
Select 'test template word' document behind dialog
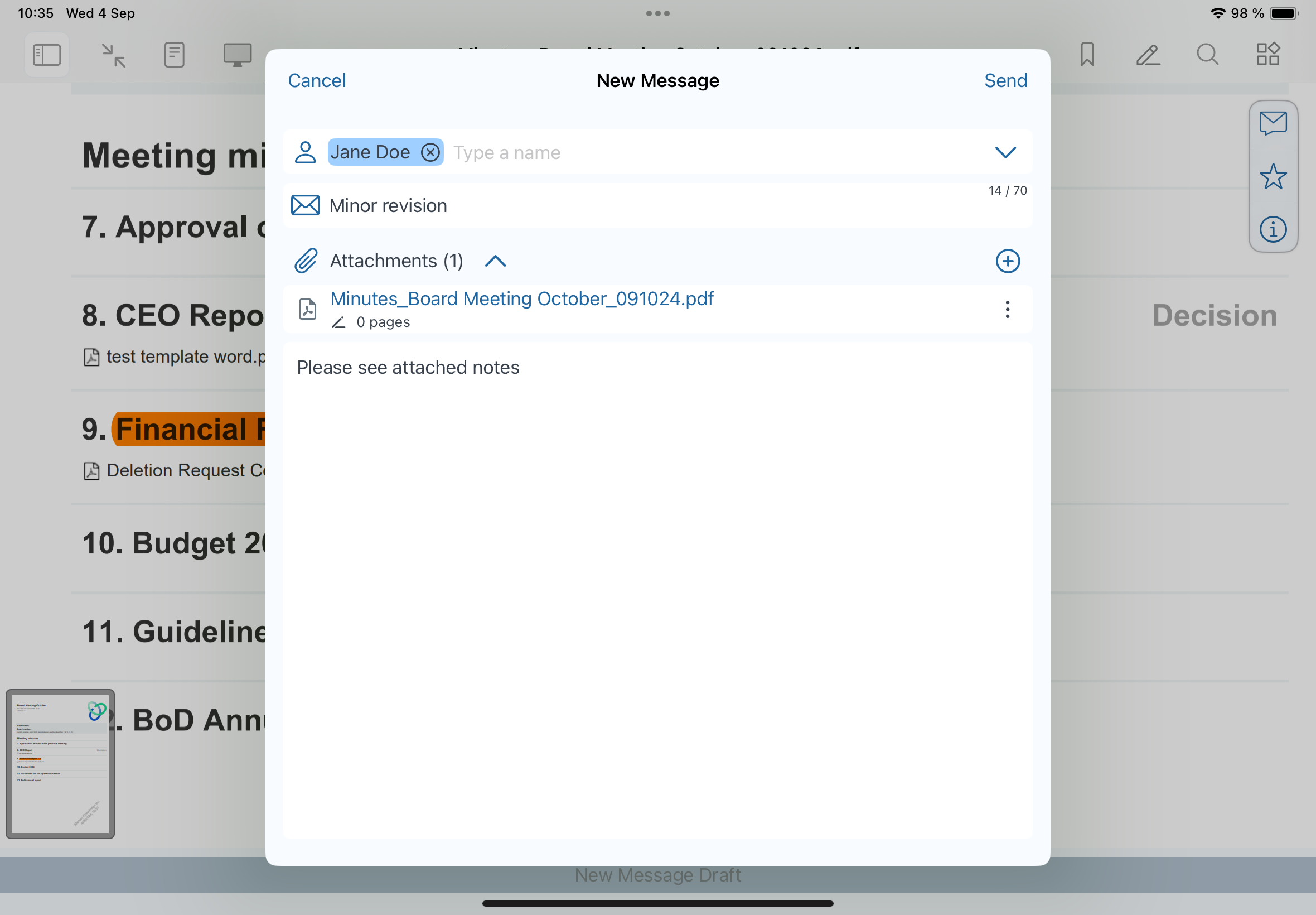175,357
